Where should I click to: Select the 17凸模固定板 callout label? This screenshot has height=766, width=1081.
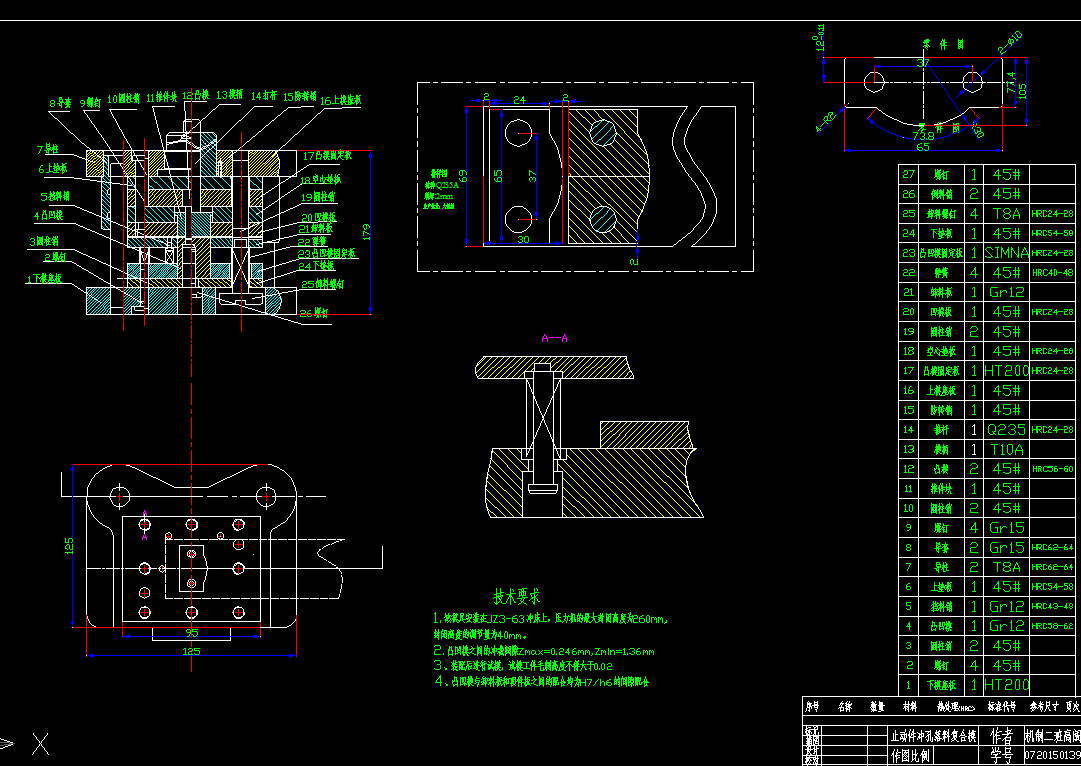tap(327, 156)
